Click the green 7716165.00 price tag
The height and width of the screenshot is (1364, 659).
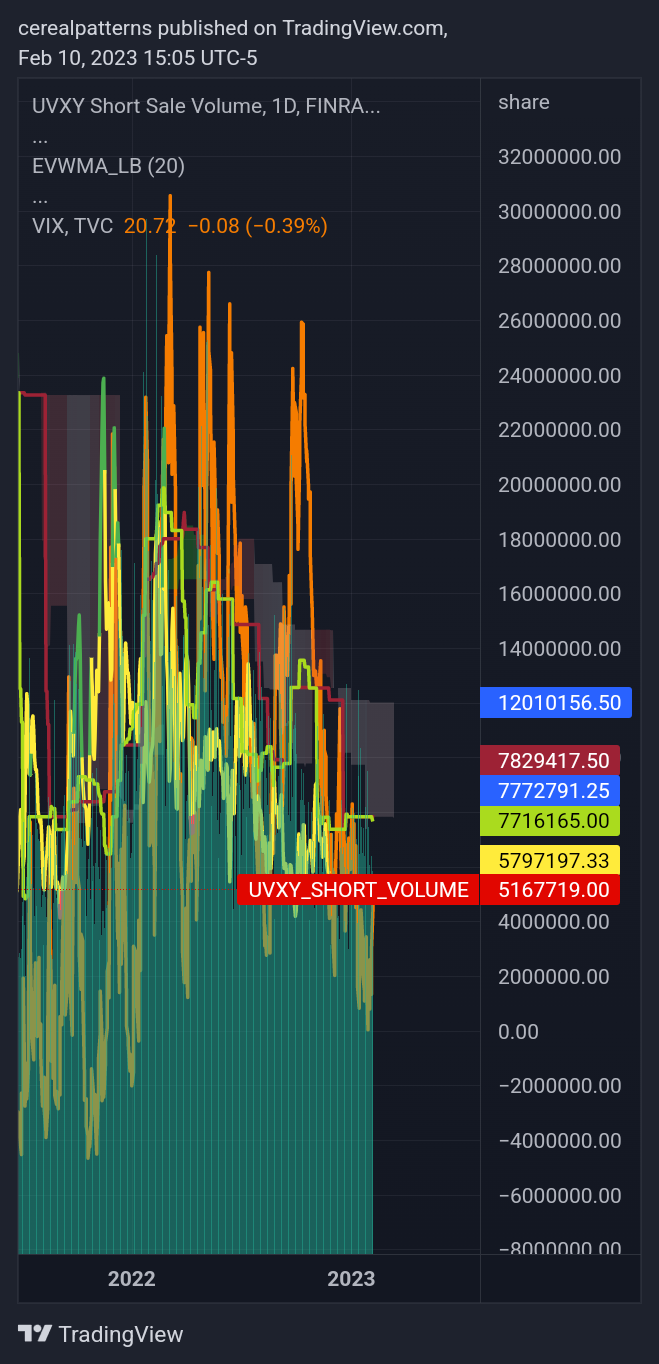click(550, 821)
